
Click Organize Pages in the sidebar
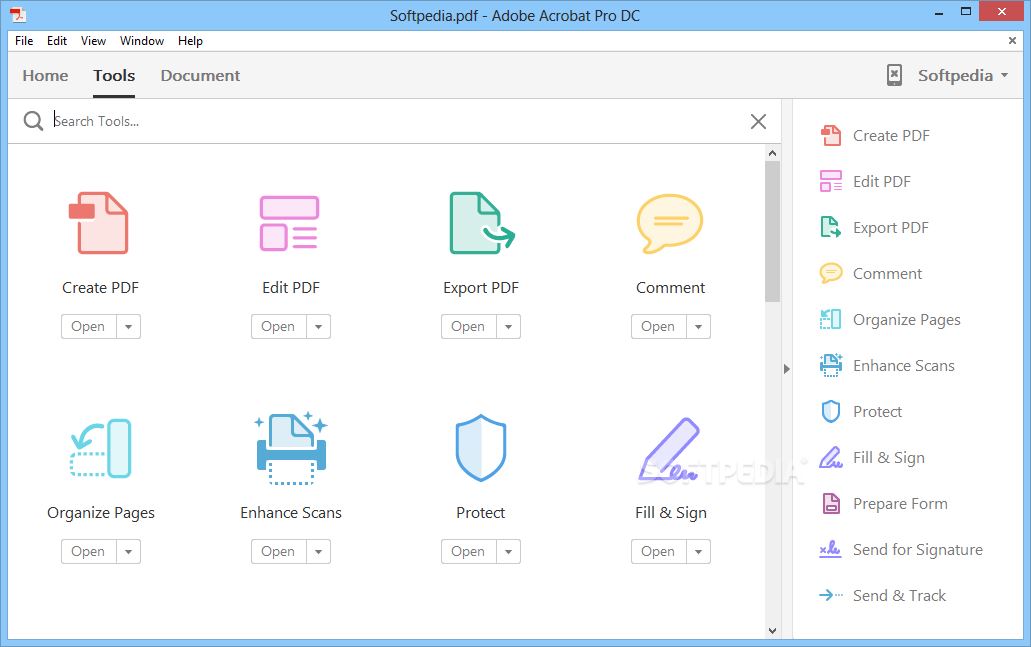(x=906, y=319)
